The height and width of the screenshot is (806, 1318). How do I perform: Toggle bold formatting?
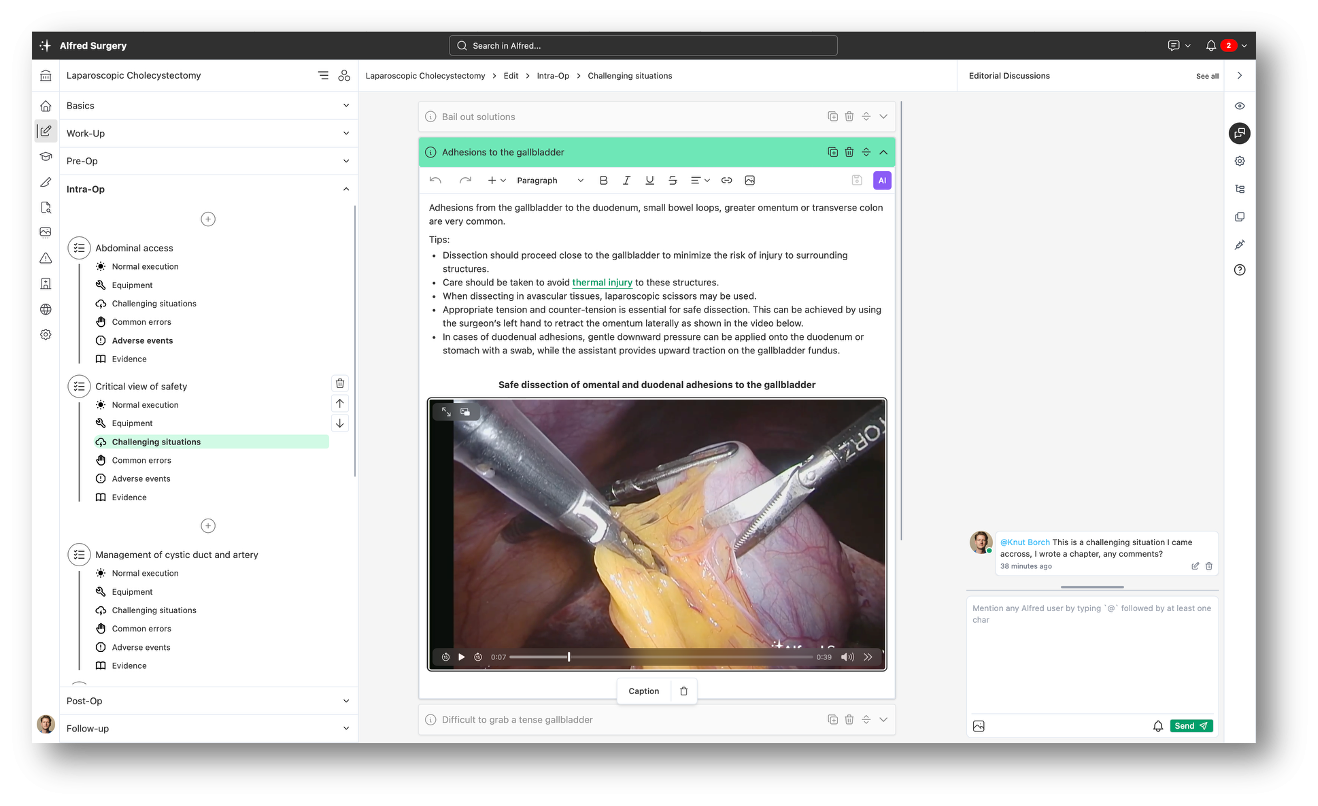pyautogui.click(x=603, y=180)
